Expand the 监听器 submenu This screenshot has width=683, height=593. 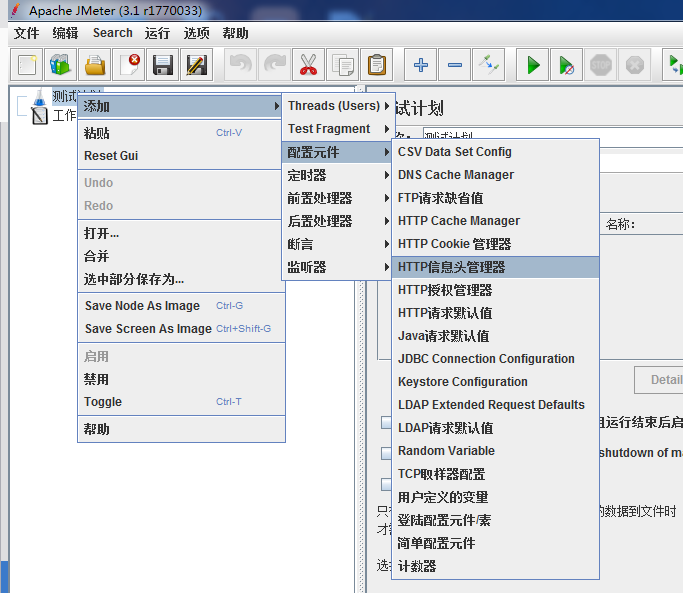338,267
